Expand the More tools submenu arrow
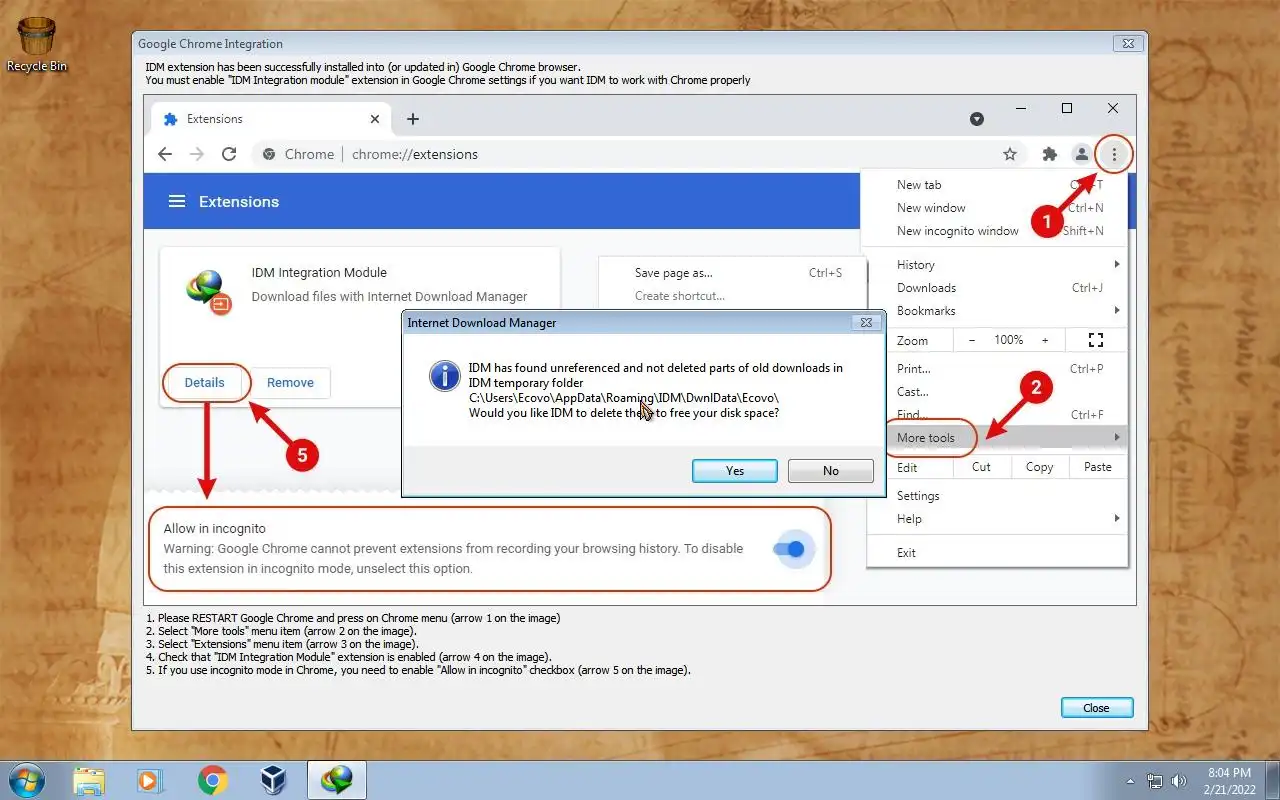This screenshot has height=800, width=1280. pyautogui.click(x=1117, y=438)
